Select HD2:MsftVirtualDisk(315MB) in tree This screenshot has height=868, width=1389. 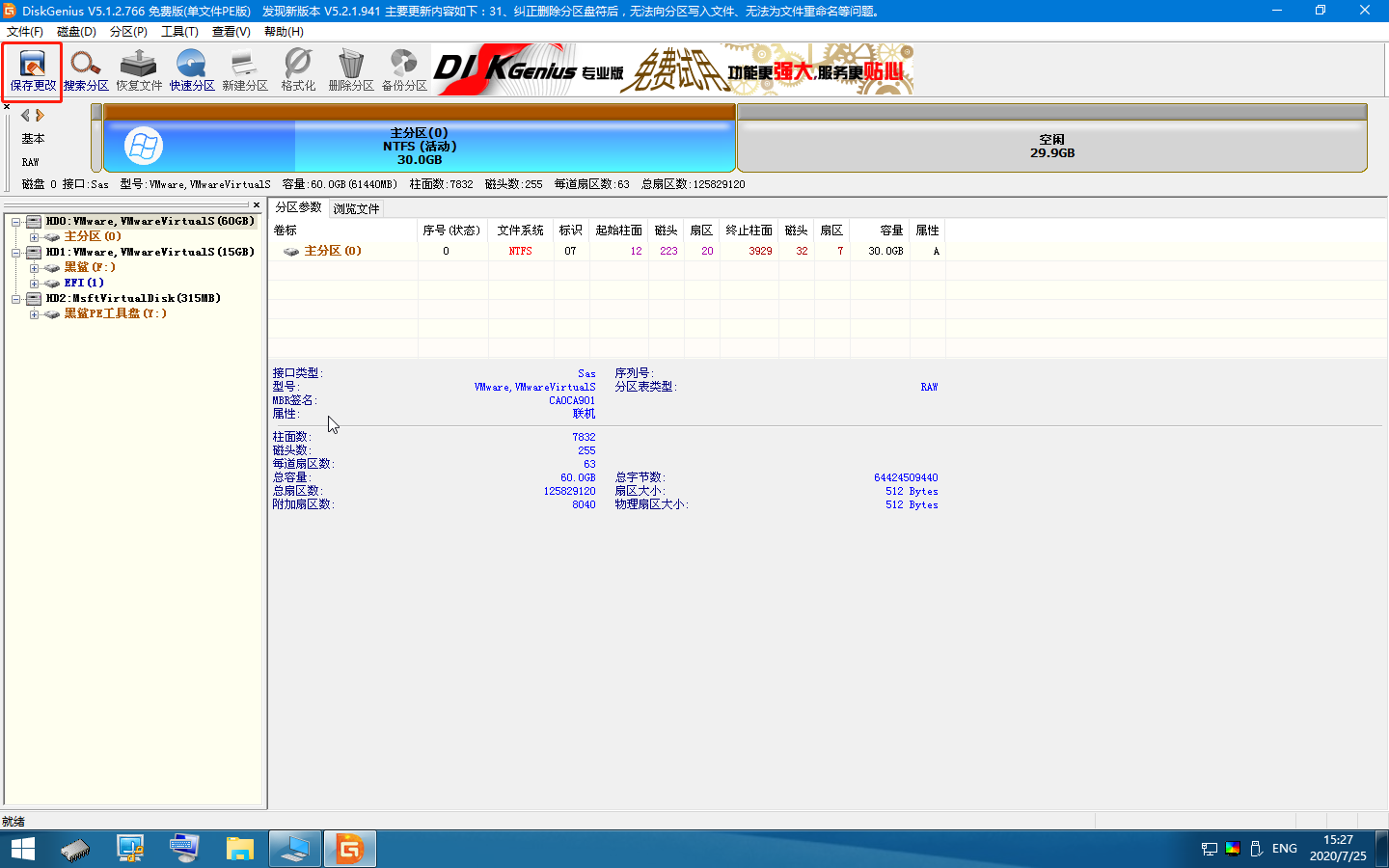click(133, 298)
